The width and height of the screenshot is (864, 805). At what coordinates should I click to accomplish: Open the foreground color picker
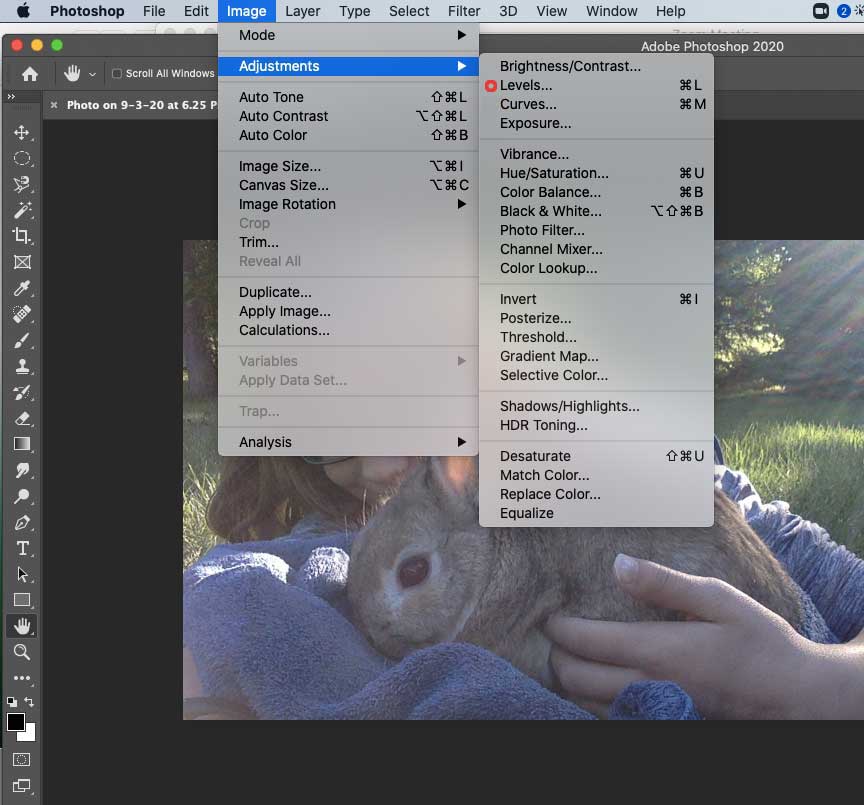coord(15,721)
